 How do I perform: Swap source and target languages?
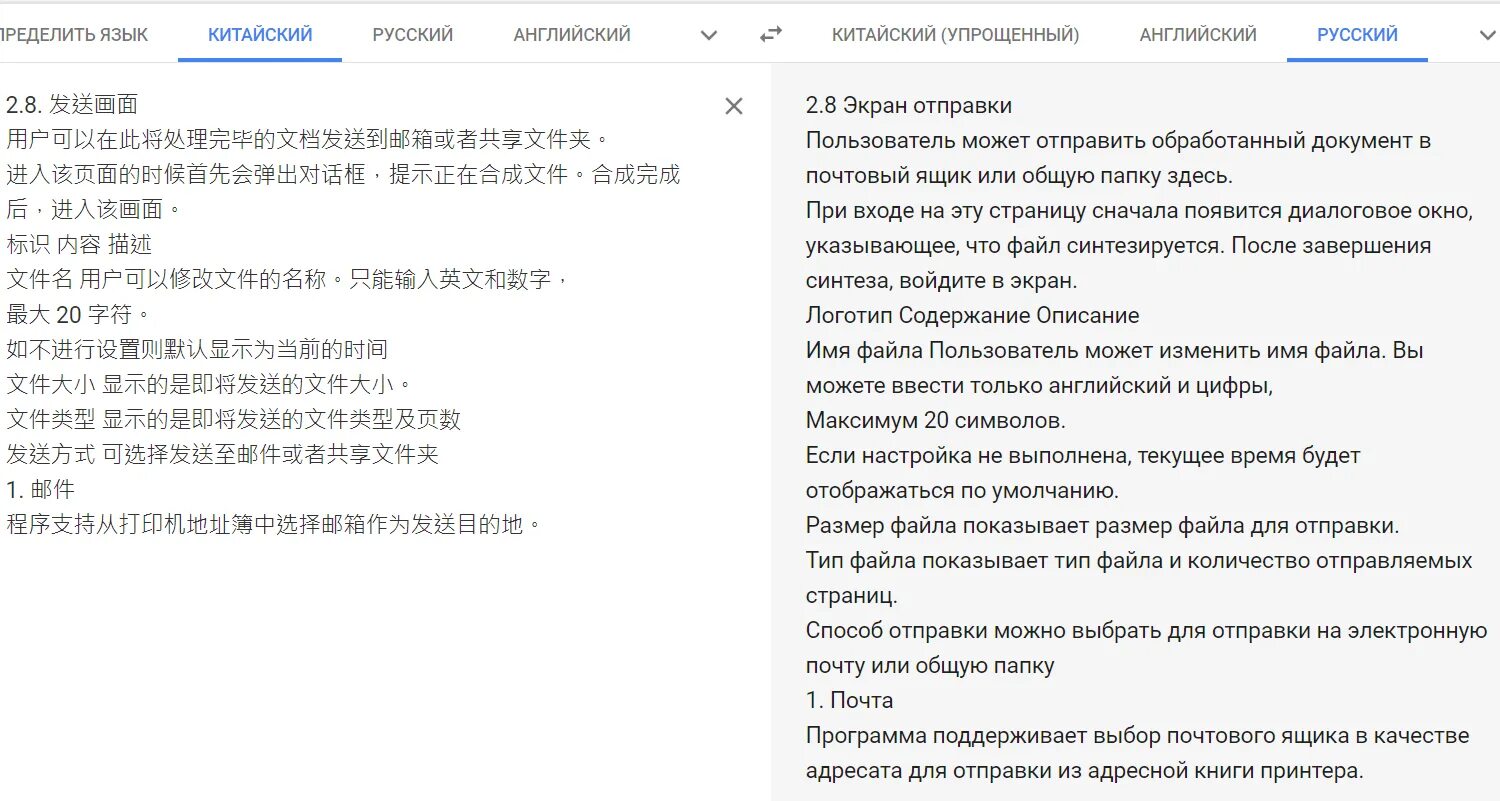click(x=770, y=35)
